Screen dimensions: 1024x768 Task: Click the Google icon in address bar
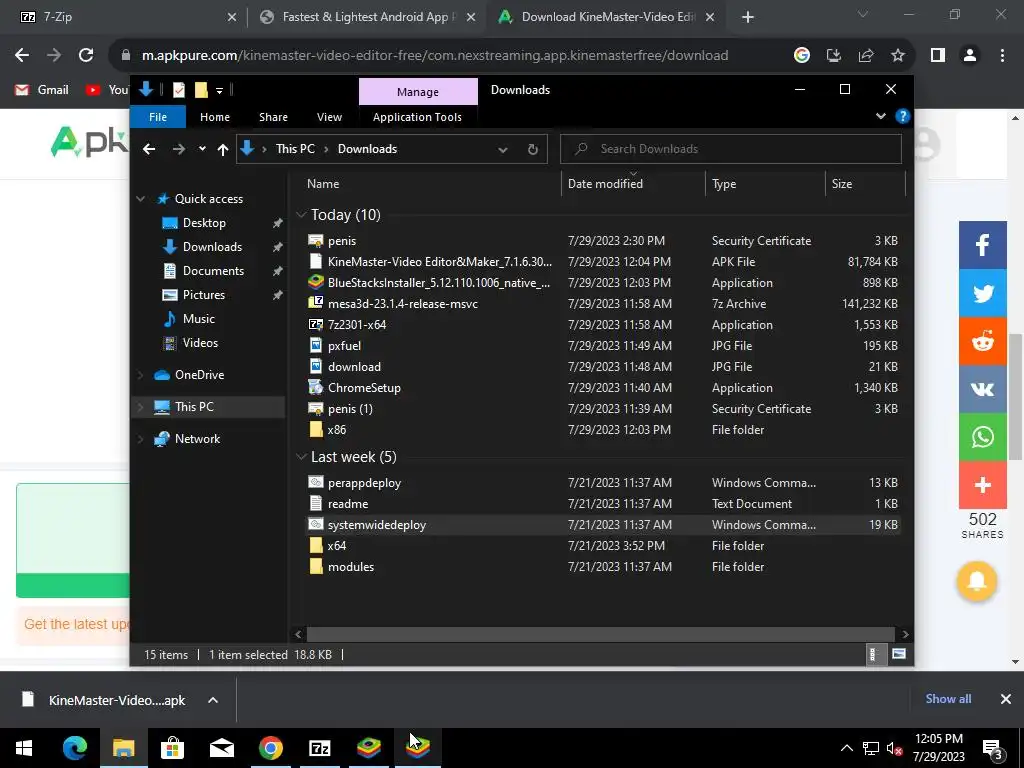click(801, 56)
